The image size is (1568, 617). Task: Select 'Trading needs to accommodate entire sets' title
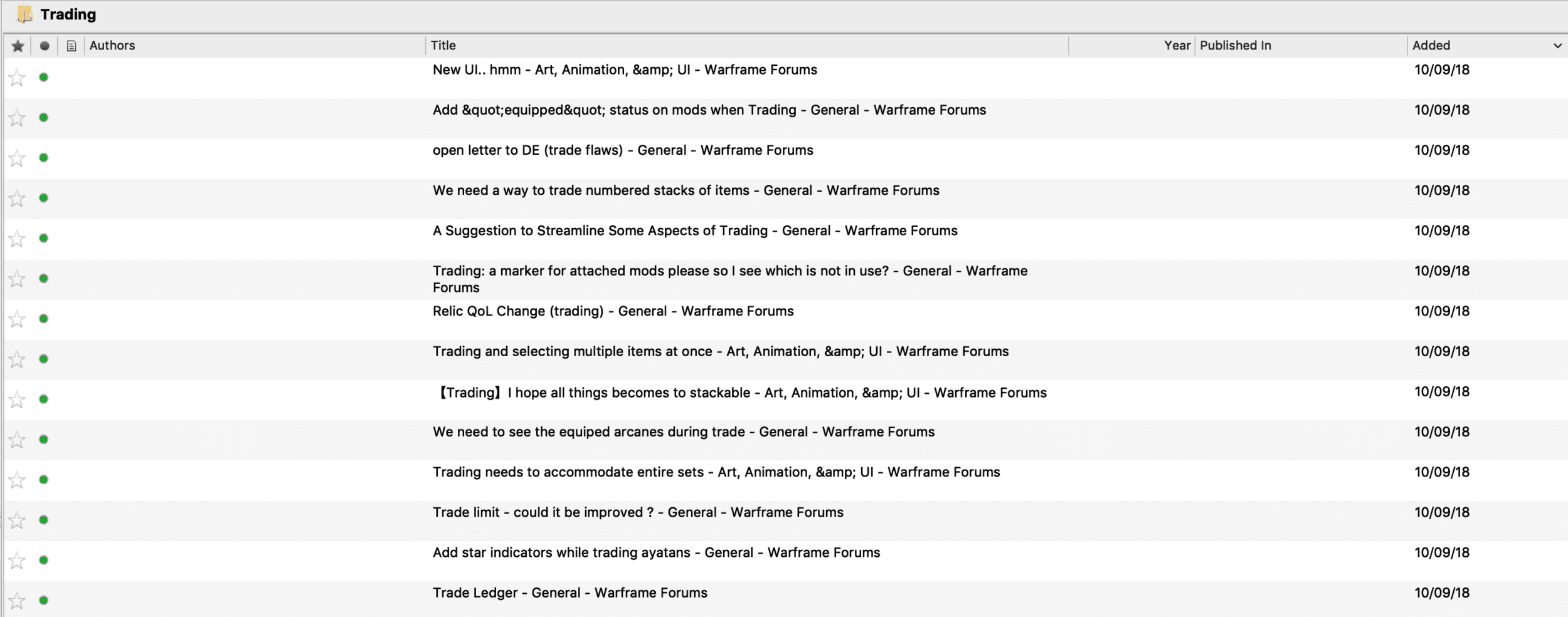pyautogui.click(x=716, y=472)
